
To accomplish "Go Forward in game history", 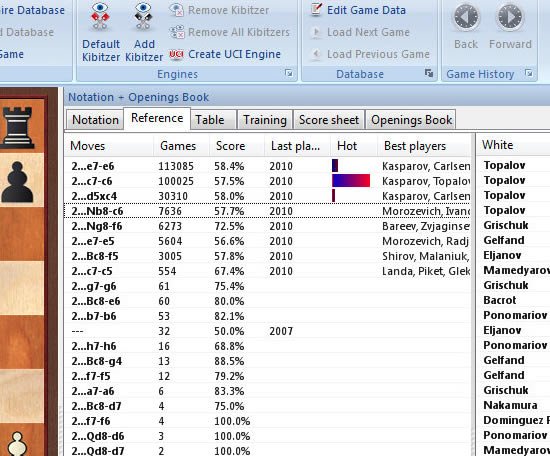I will pos(510,26).
